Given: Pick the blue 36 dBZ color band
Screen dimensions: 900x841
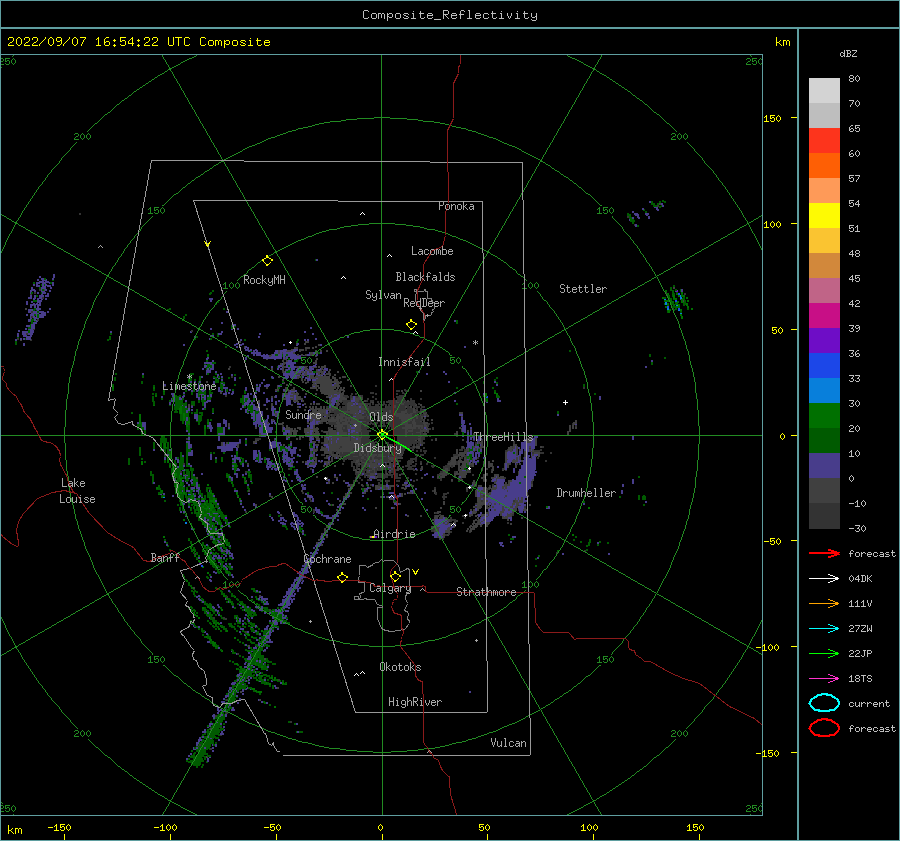Looking at the screenshot, I should (x=824, y=365).
